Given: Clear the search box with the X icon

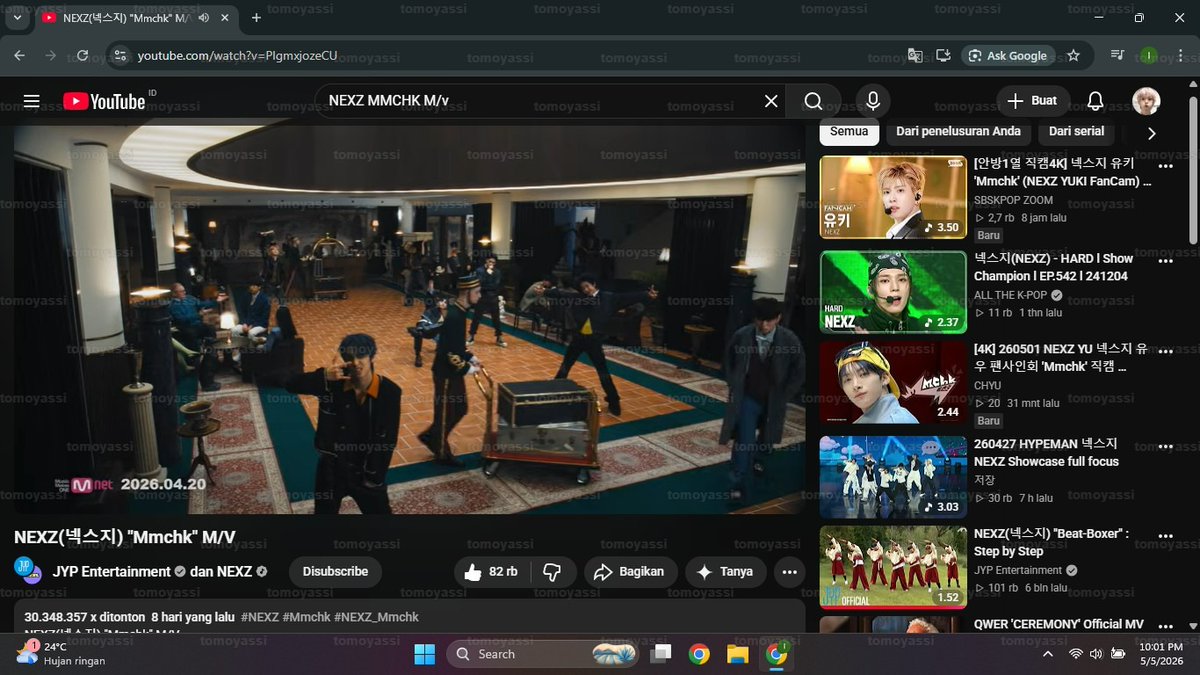Looking at the screenshot, I should (771, 101).
